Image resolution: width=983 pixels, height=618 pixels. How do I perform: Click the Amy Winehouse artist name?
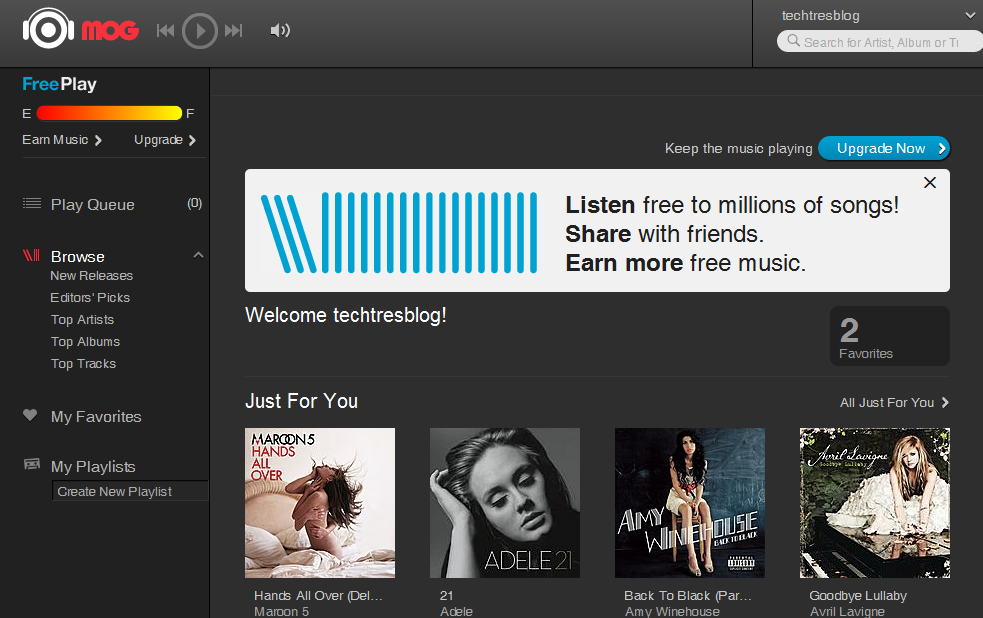pyautogui.click(x=672, y=611)
